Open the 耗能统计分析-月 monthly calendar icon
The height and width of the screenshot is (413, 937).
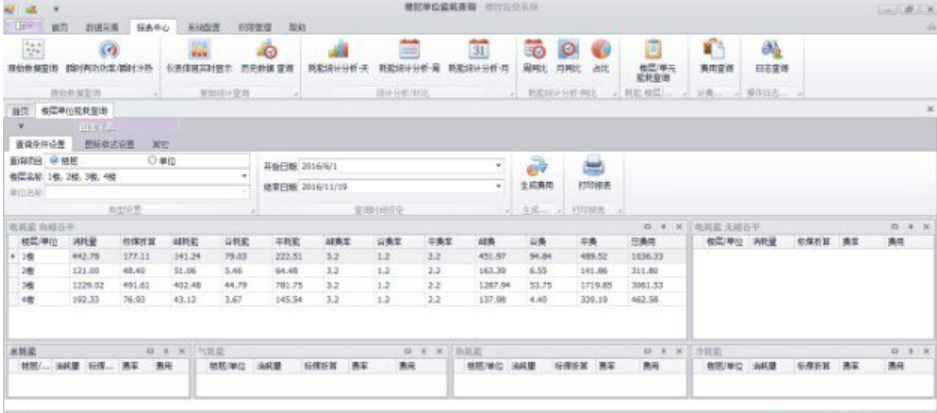(x=477, y=50)
